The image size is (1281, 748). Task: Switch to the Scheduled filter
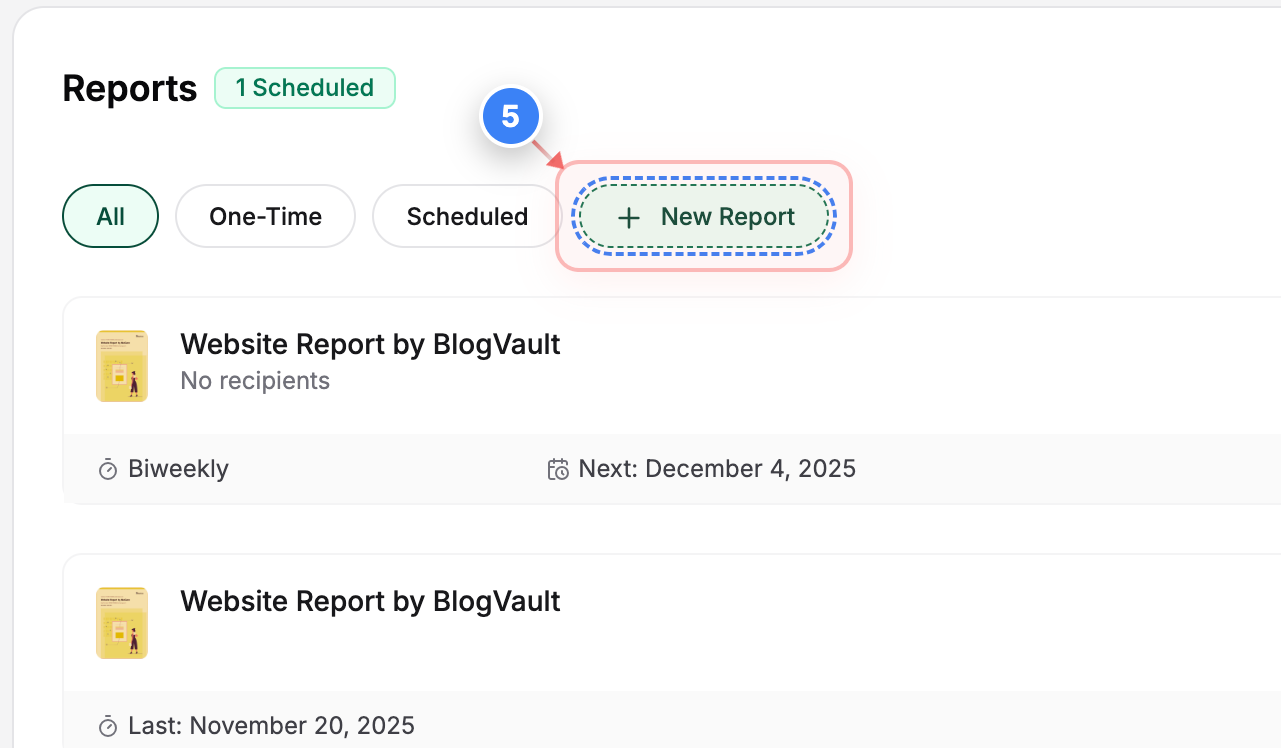tap(466, 216)
